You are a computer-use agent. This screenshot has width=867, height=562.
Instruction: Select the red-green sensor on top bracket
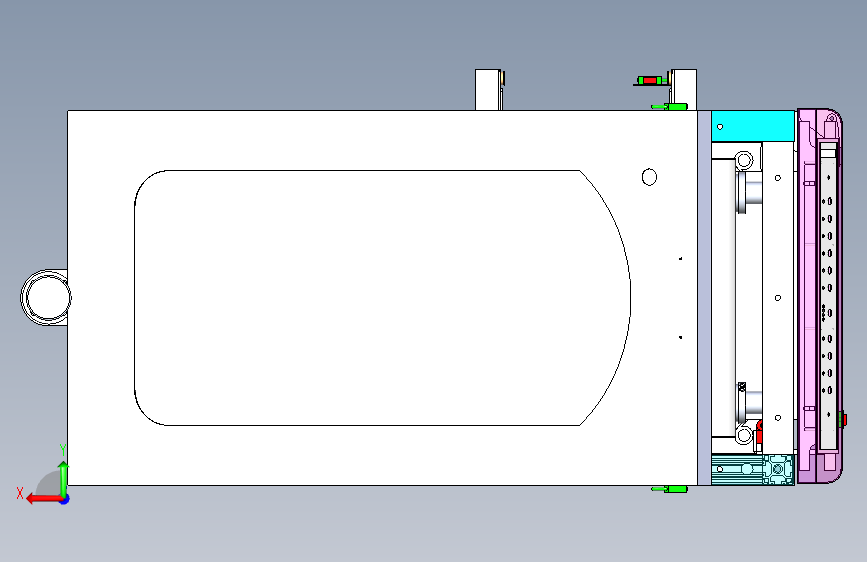pos(650,81)
